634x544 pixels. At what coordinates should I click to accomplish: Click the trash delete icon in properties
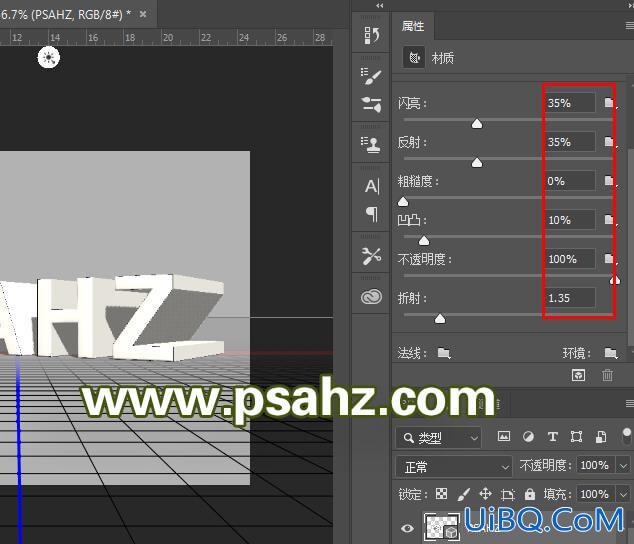(607, 375)
